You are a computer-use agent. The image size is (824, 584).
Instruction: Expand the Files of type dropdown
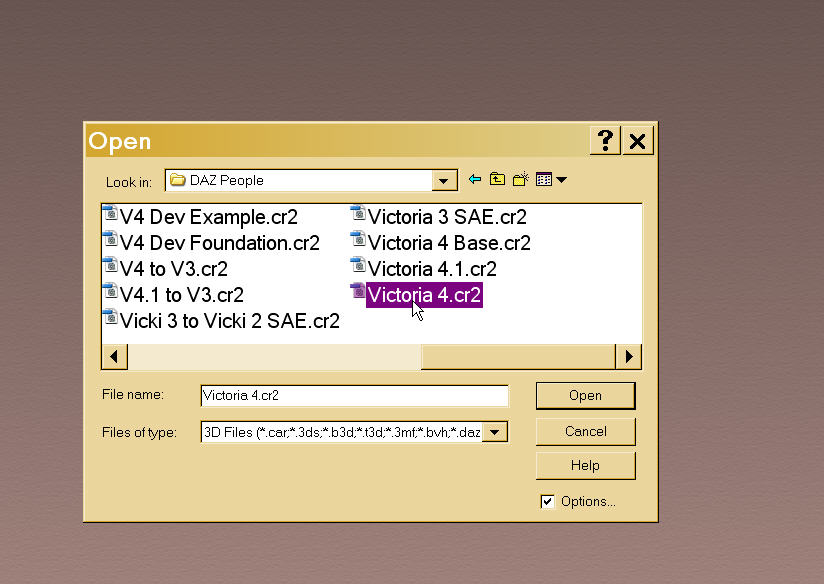[x=495, y=433]
